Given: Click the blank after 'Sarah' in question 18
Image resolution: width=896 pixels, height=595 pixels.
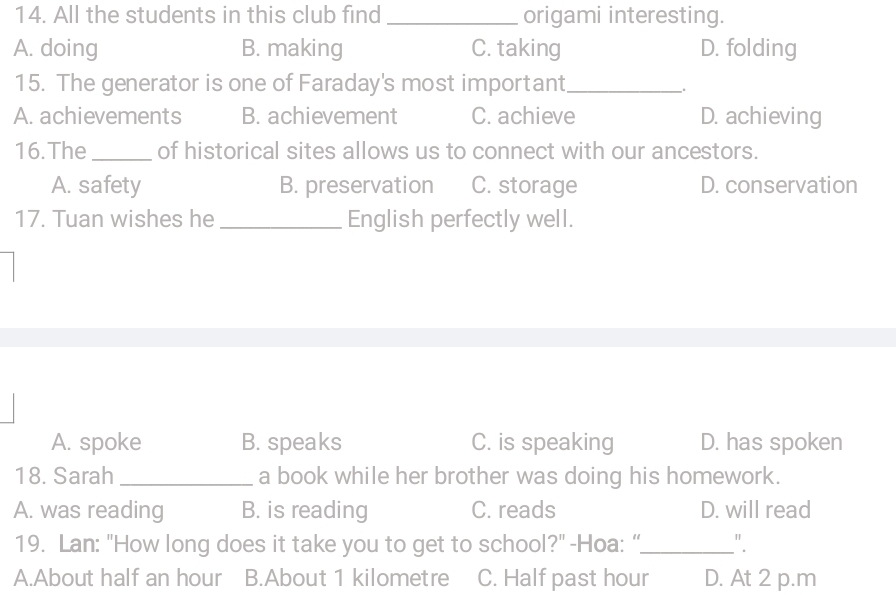Looking at the screenshot, I should pyautogui.click(x=186, y=482).
